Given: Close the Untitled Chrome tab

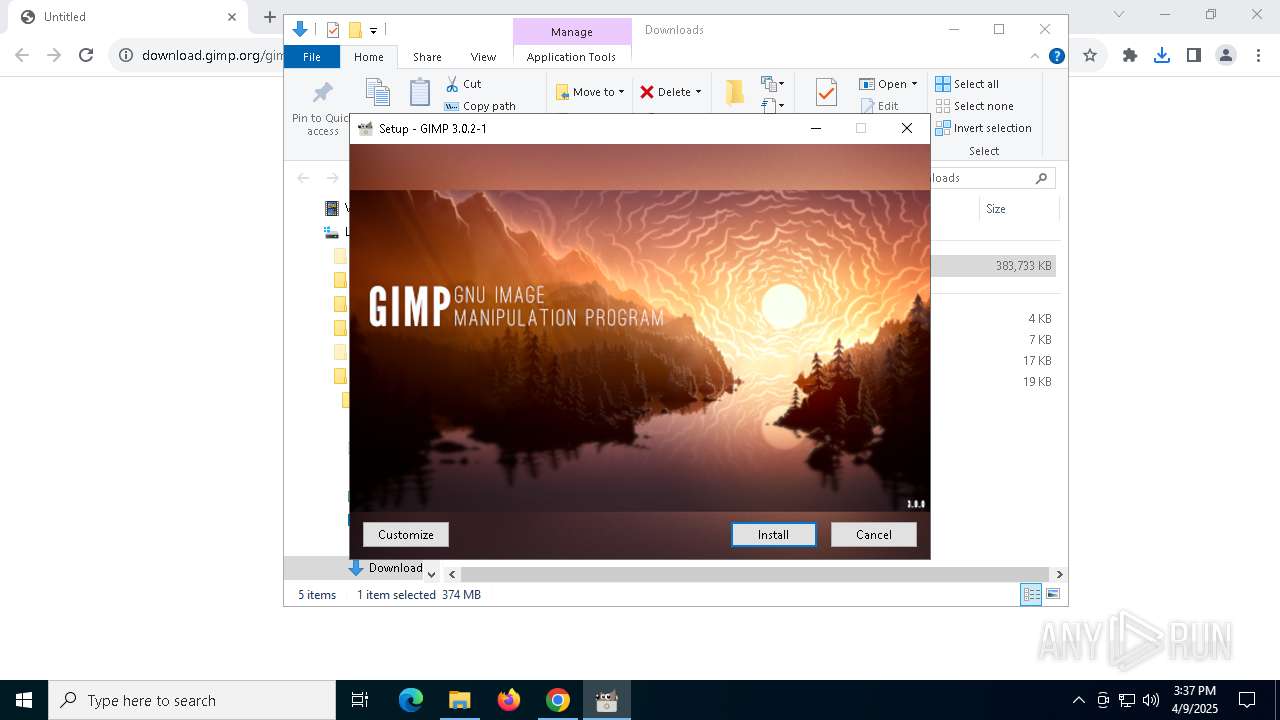Looking at the screenshot, I should [x=231, y=17].
